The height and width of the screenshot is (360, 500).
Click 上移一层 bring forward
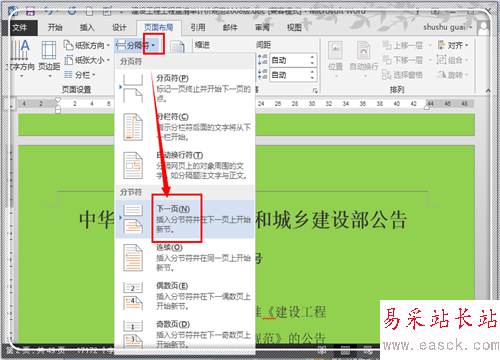pyautogui.click(x=403, y=45)
